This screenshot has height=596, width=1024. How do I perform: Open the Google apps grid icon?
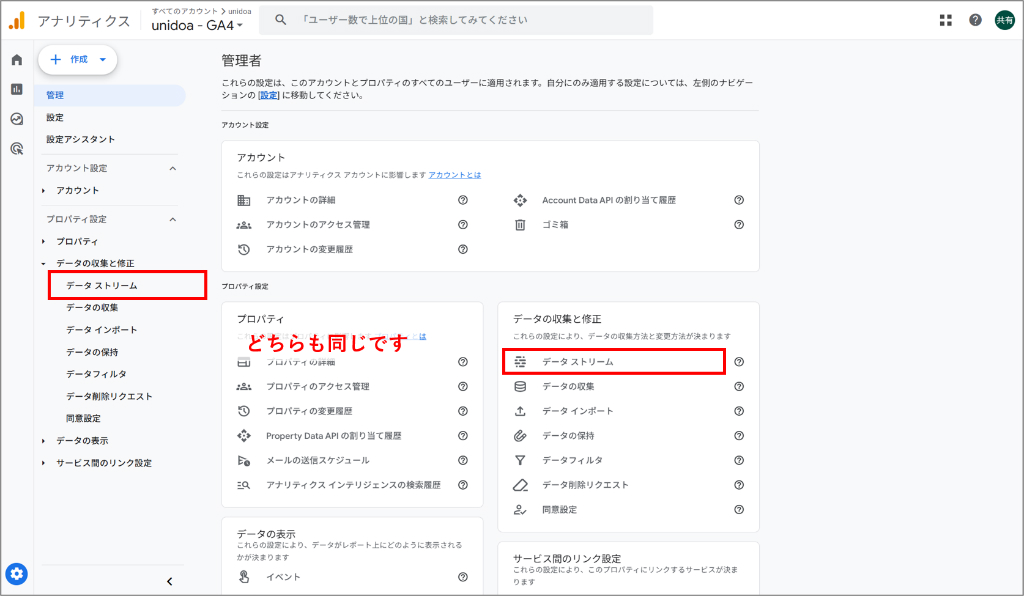pyautogui.click(x=946, y=20)
